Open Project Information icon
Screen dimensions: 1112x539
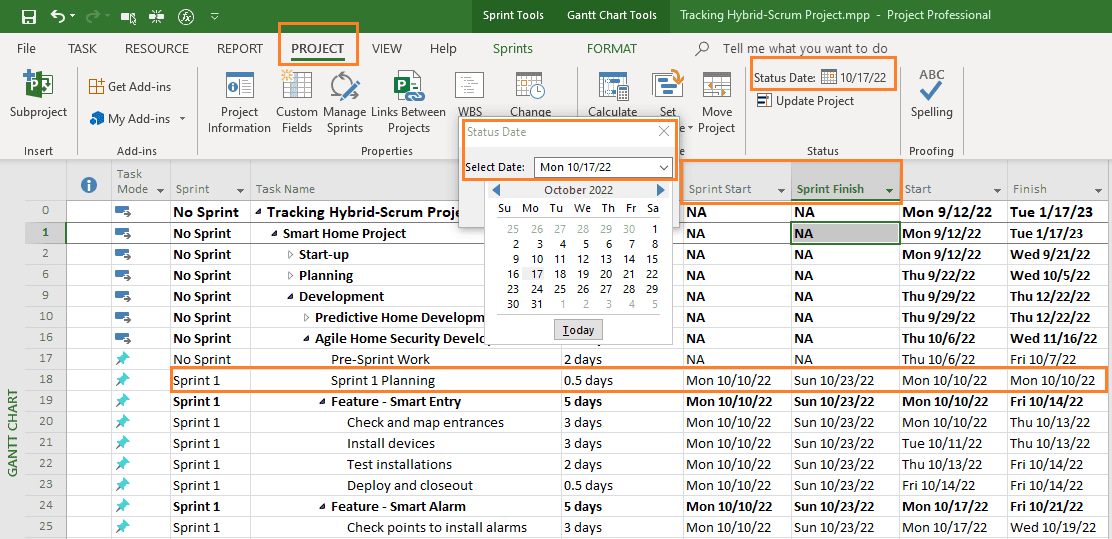[x=239, y=85]
